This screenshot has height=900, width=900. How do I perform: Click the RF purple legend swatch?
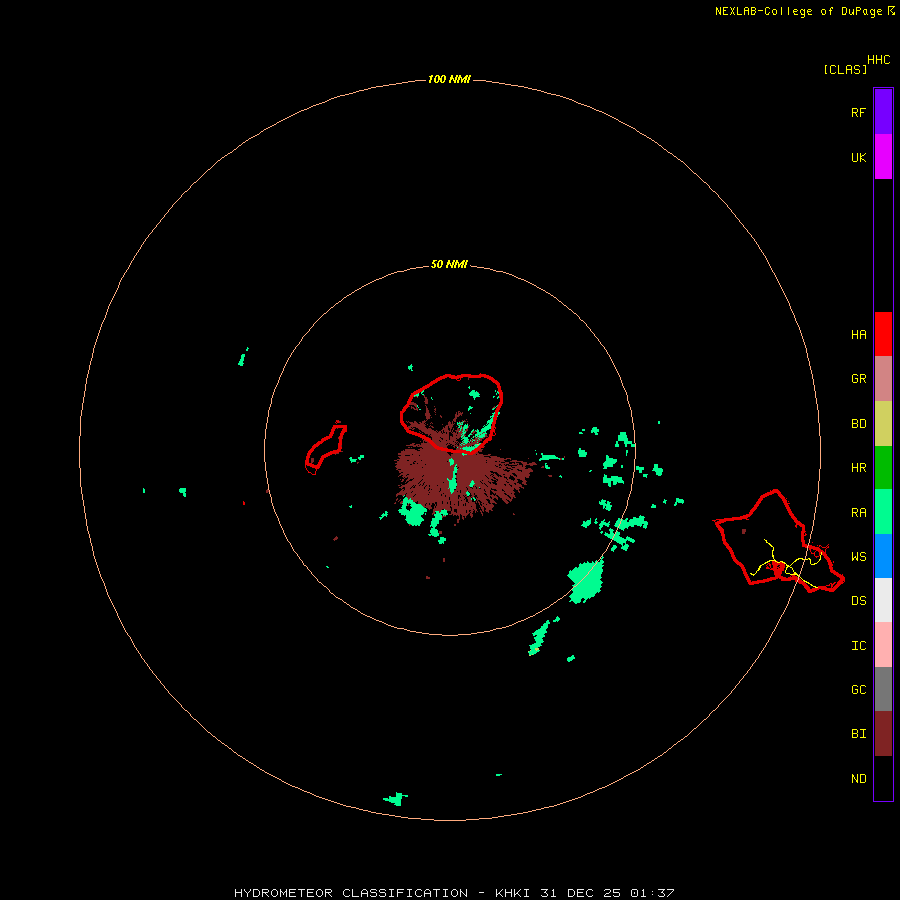[883, 112]
